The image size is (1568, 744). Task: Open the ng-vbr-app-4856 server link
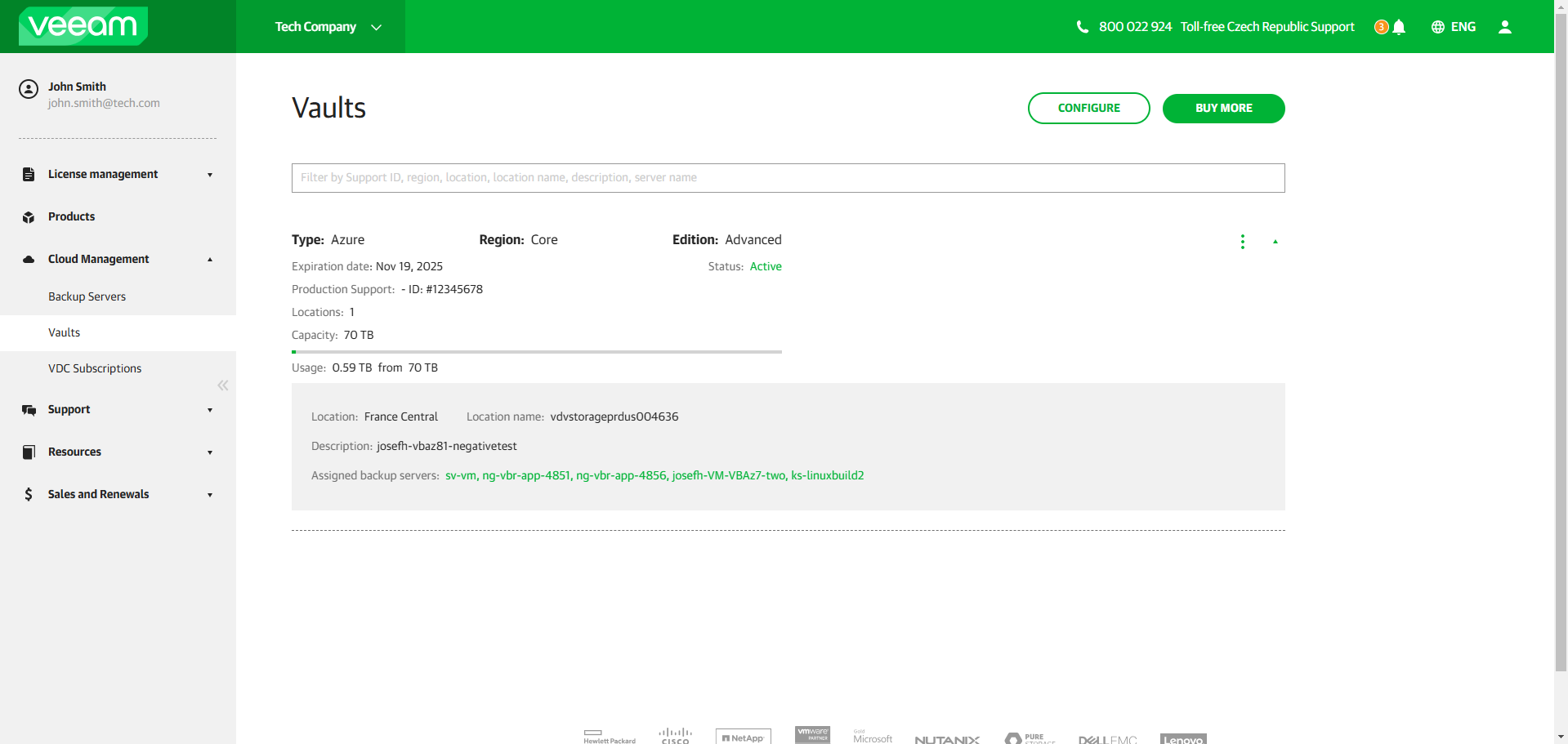(x=621, y=475)
